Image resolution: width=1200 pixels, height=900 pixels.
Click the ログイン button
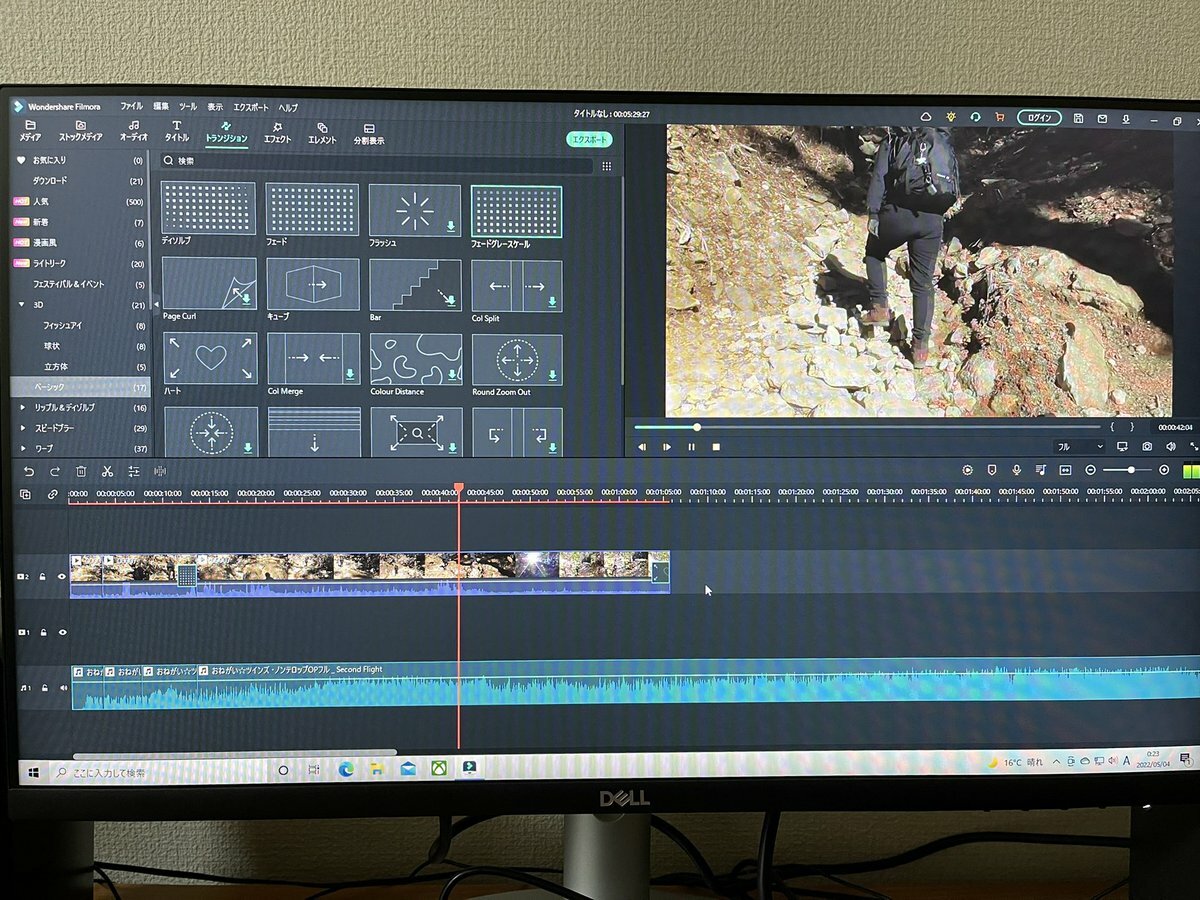pyautogui.click(x=1039, y=118)
